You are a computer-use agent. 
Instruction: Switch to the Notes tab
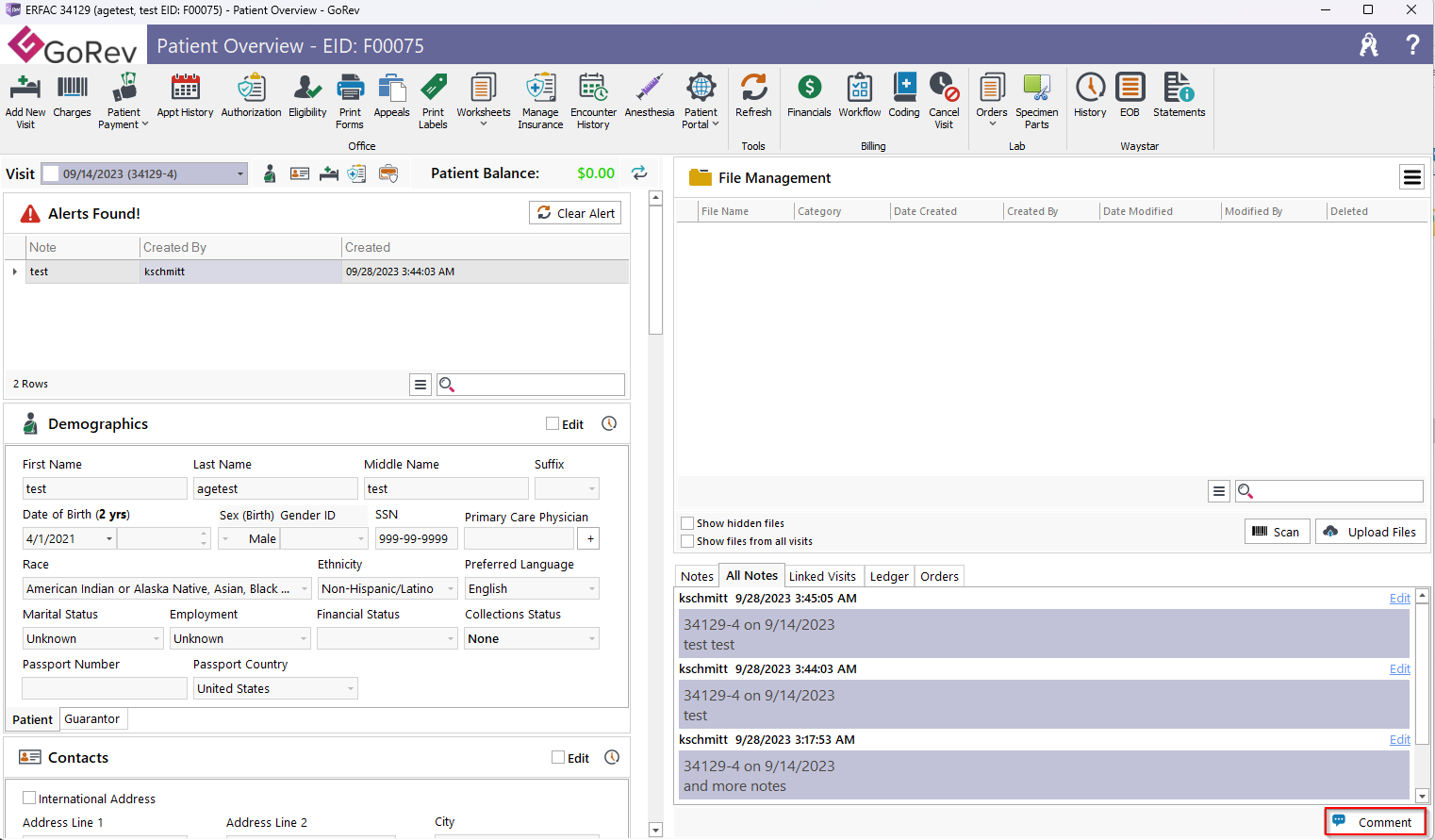point(697,576)
